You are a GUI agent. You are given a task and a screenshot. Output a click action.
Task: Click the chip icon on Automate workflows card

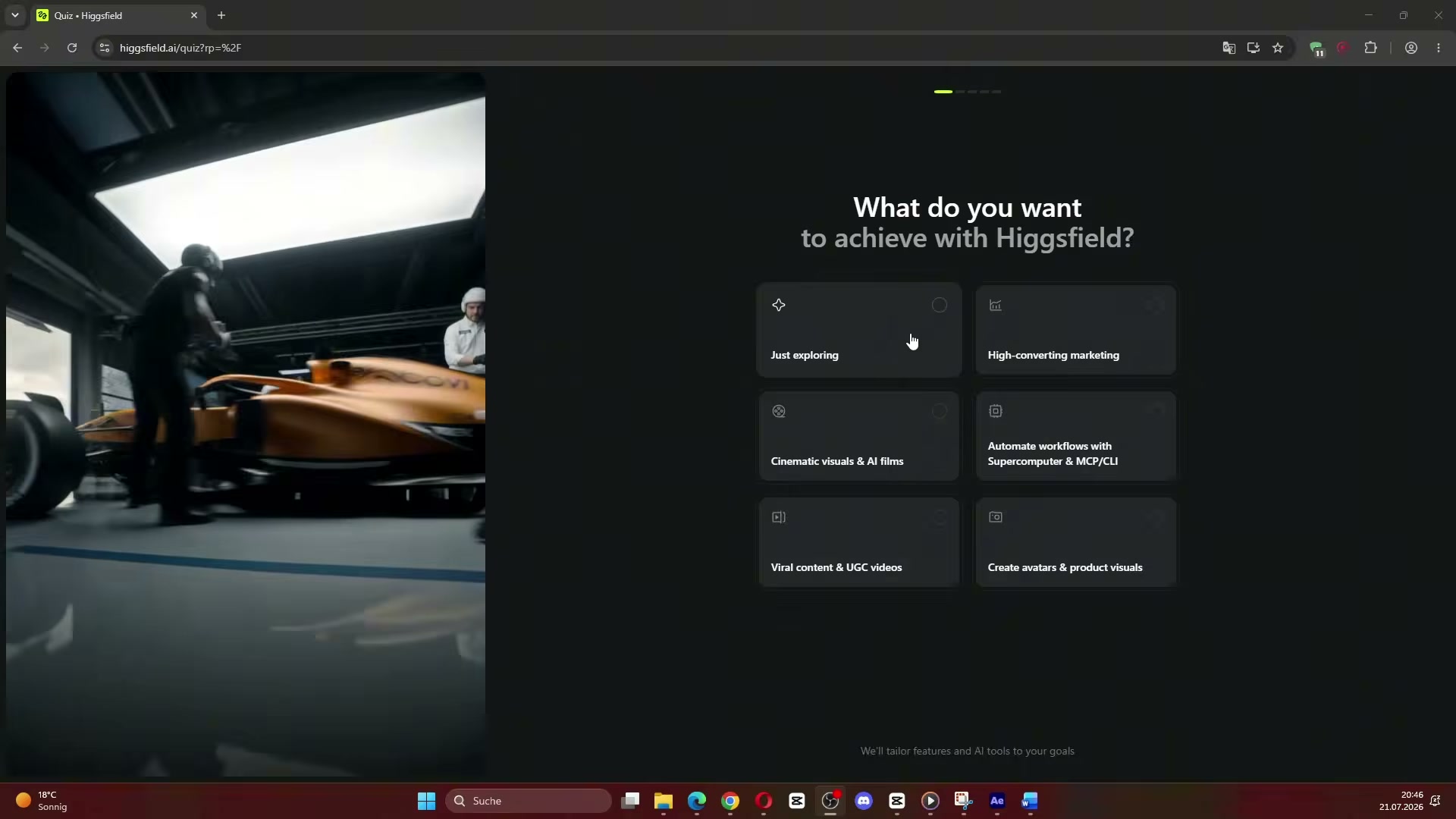(x=996, y=411)
